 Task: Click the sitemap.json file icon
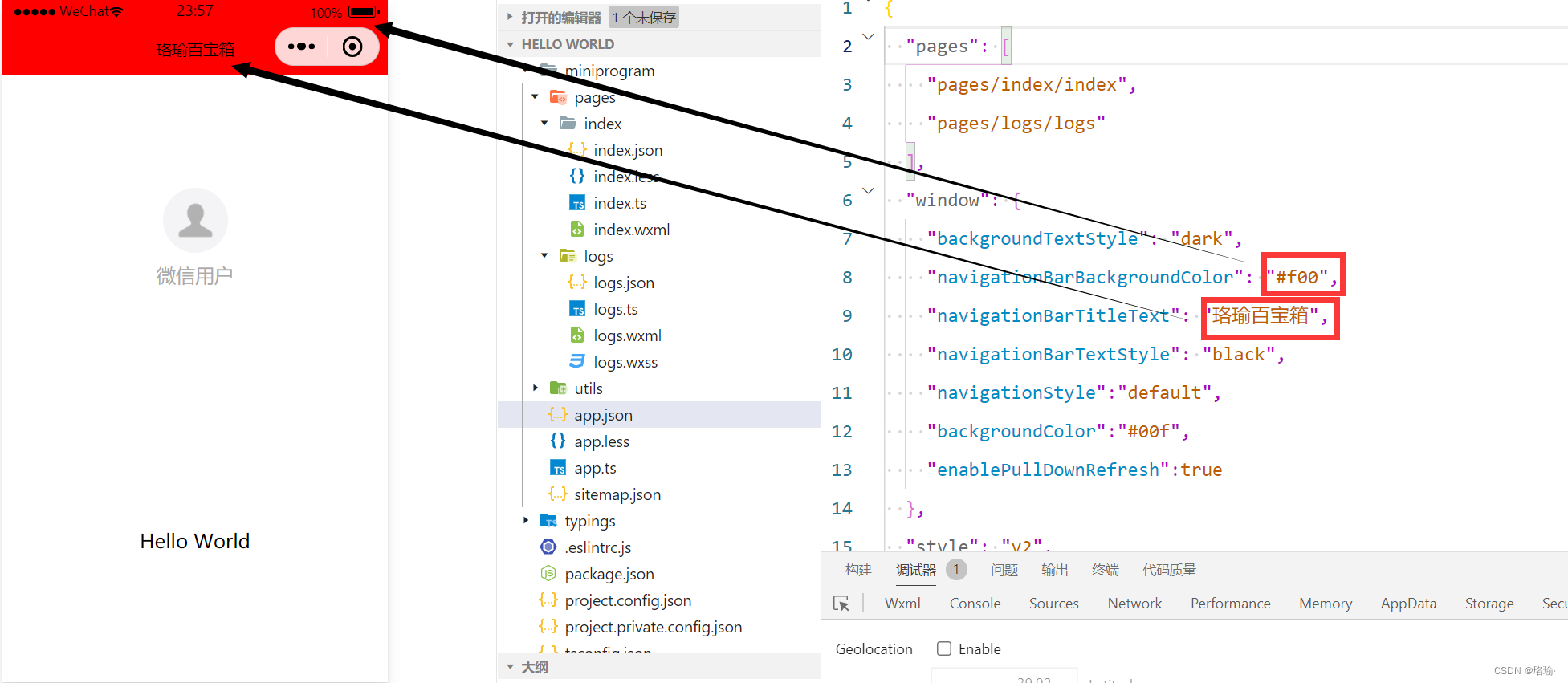point(558,494)
